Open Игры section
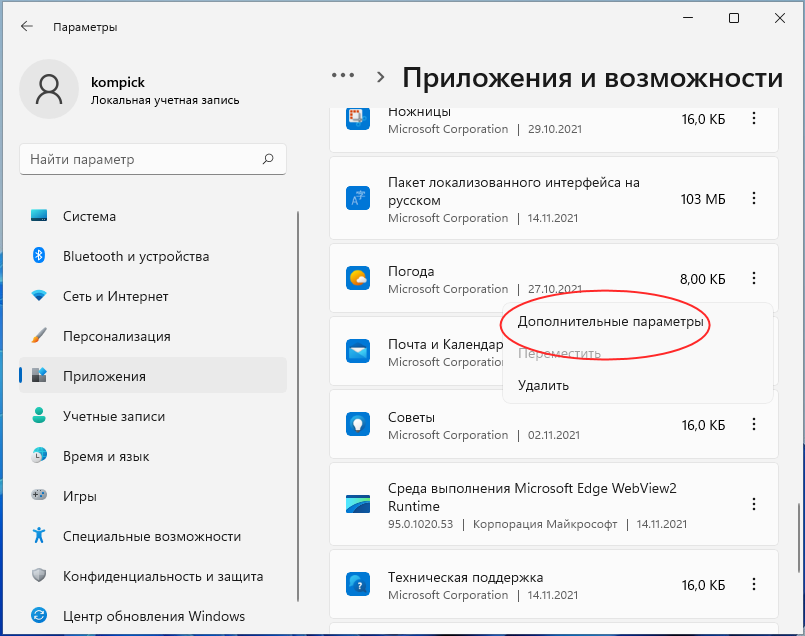 click(152, 496)
